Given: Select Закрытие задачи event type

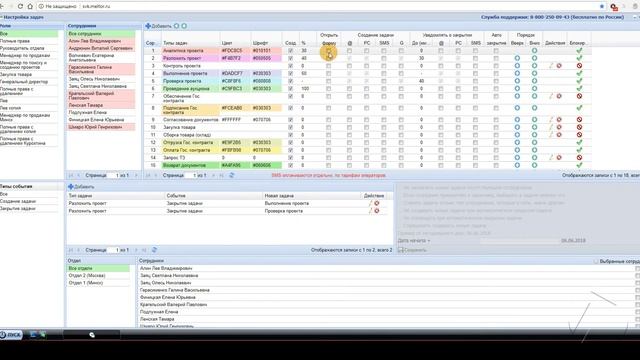Looking at the screenshot, I should point(18,209).
